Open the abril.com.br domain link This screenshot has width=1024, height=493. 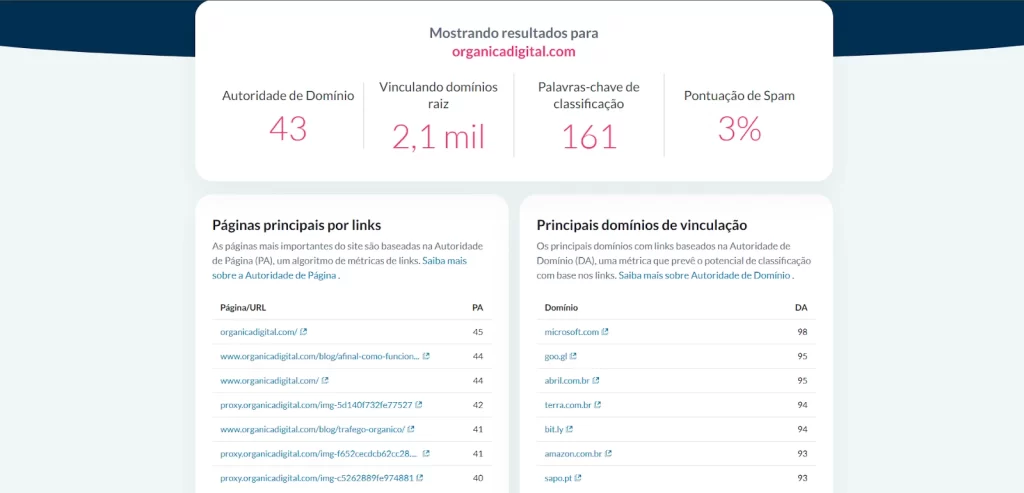click(568, 380)
